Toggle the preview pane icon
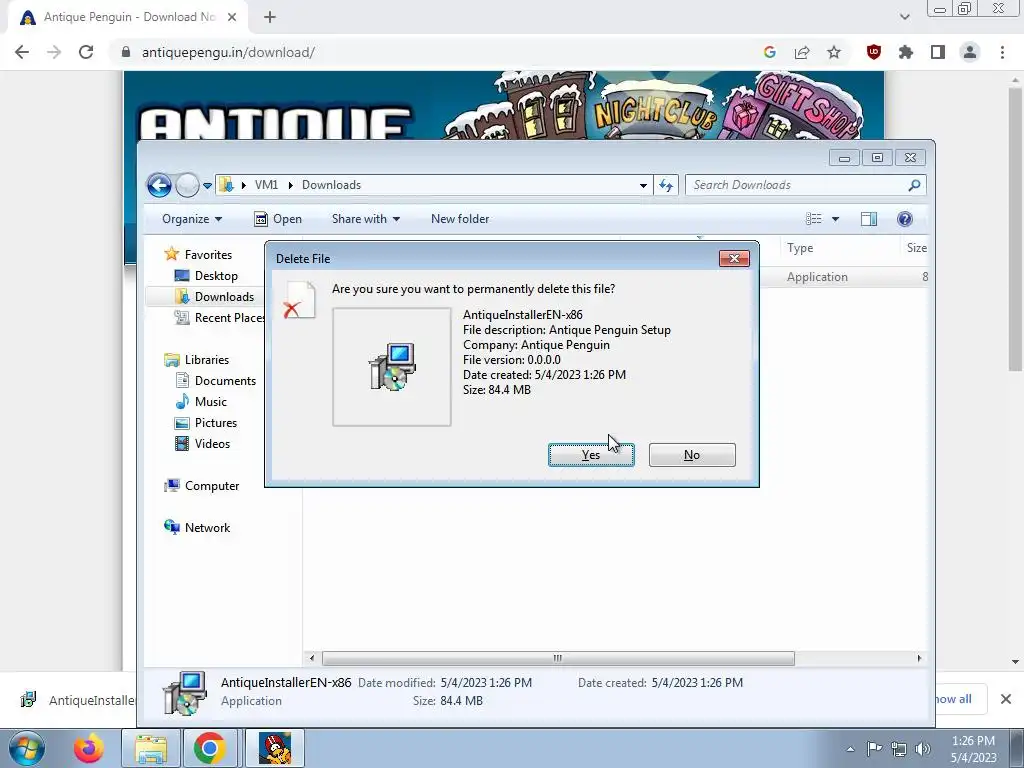Image resolution: width=1024 pixels, height=768 pixels. (869, 219)
